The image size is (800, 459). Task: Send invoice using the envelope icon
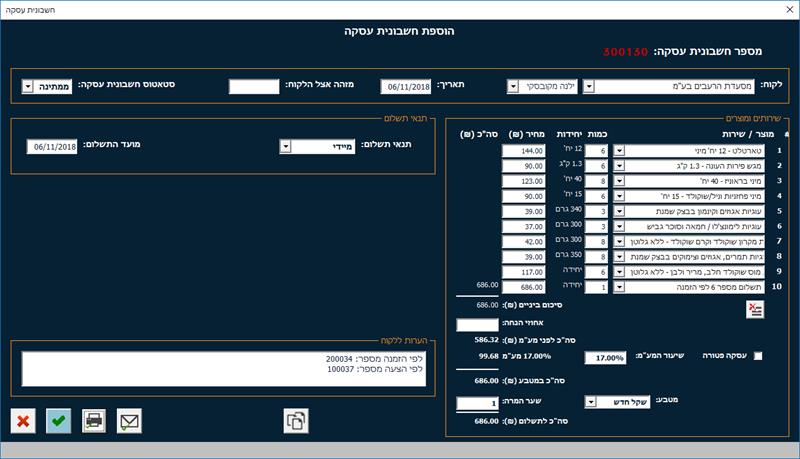pos(129,421)
